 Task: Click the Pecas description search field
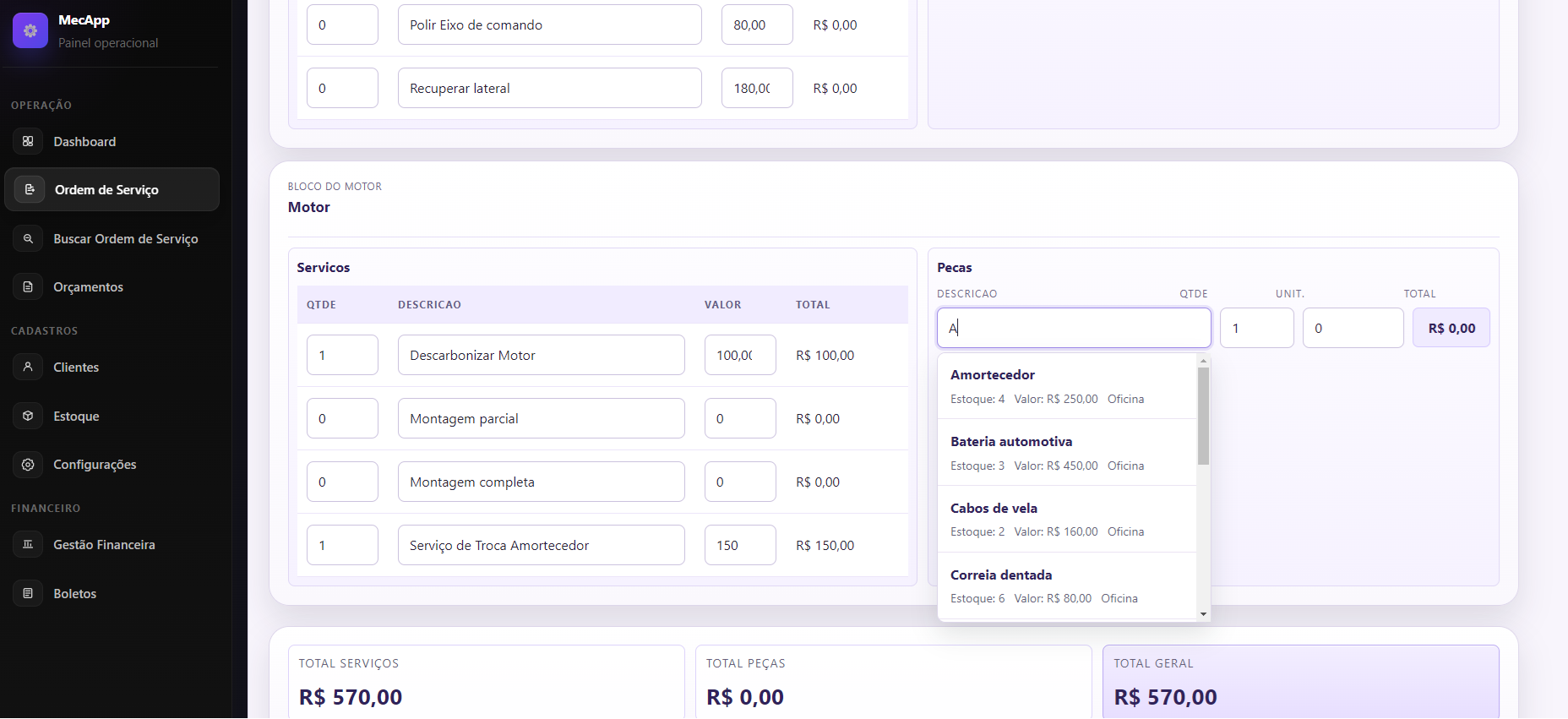[1073, 328]
